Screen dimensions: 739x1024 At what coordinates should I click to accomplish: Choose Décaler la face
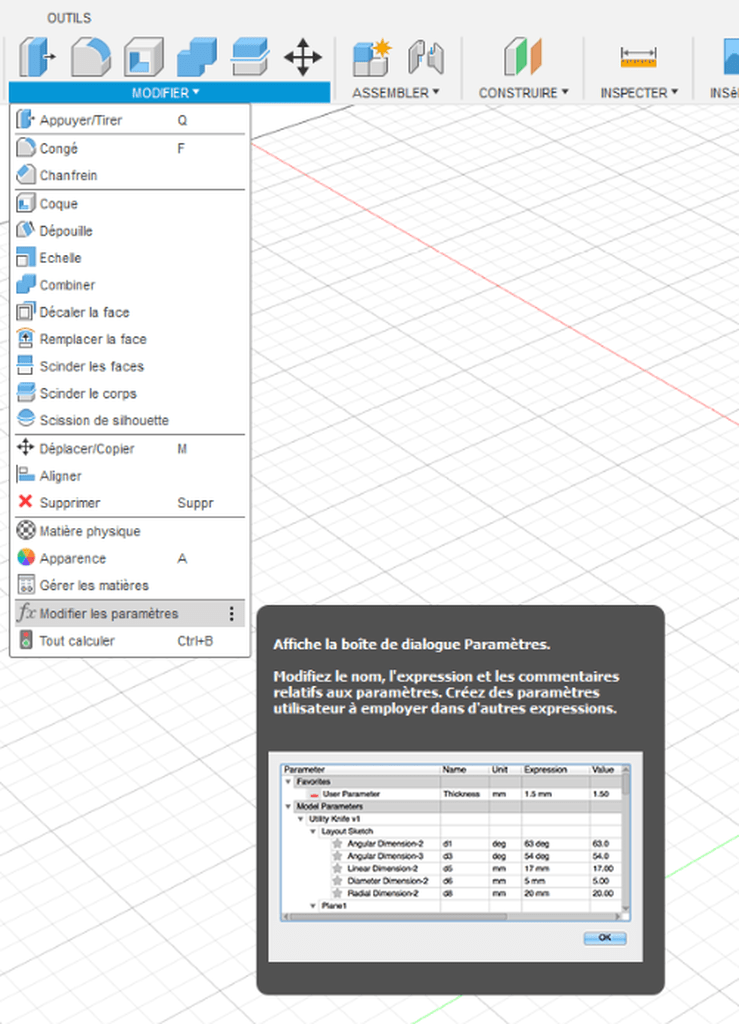pos(130,312)
